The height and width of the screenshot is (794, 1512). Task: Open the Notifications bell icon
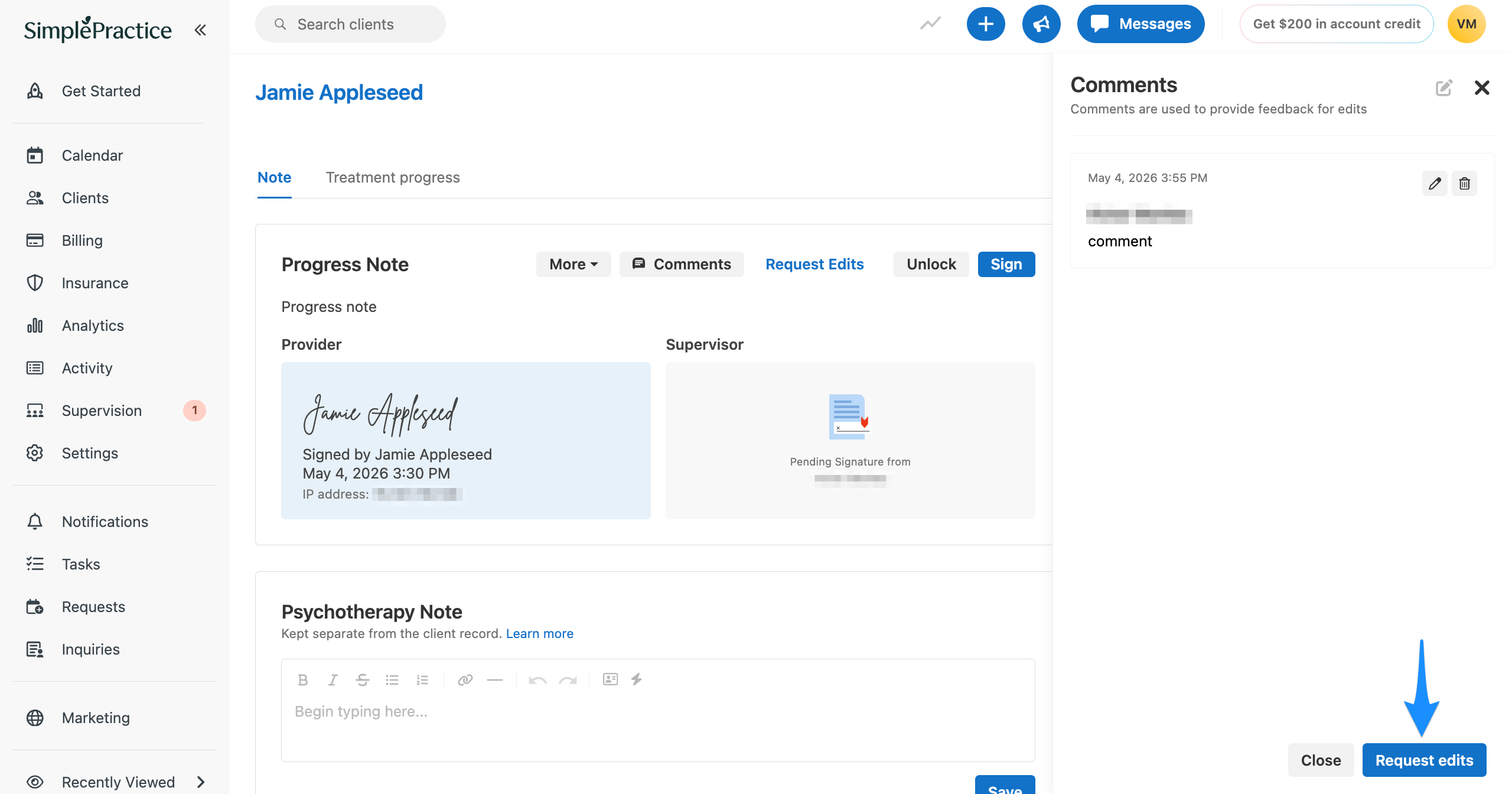(35, 522)
